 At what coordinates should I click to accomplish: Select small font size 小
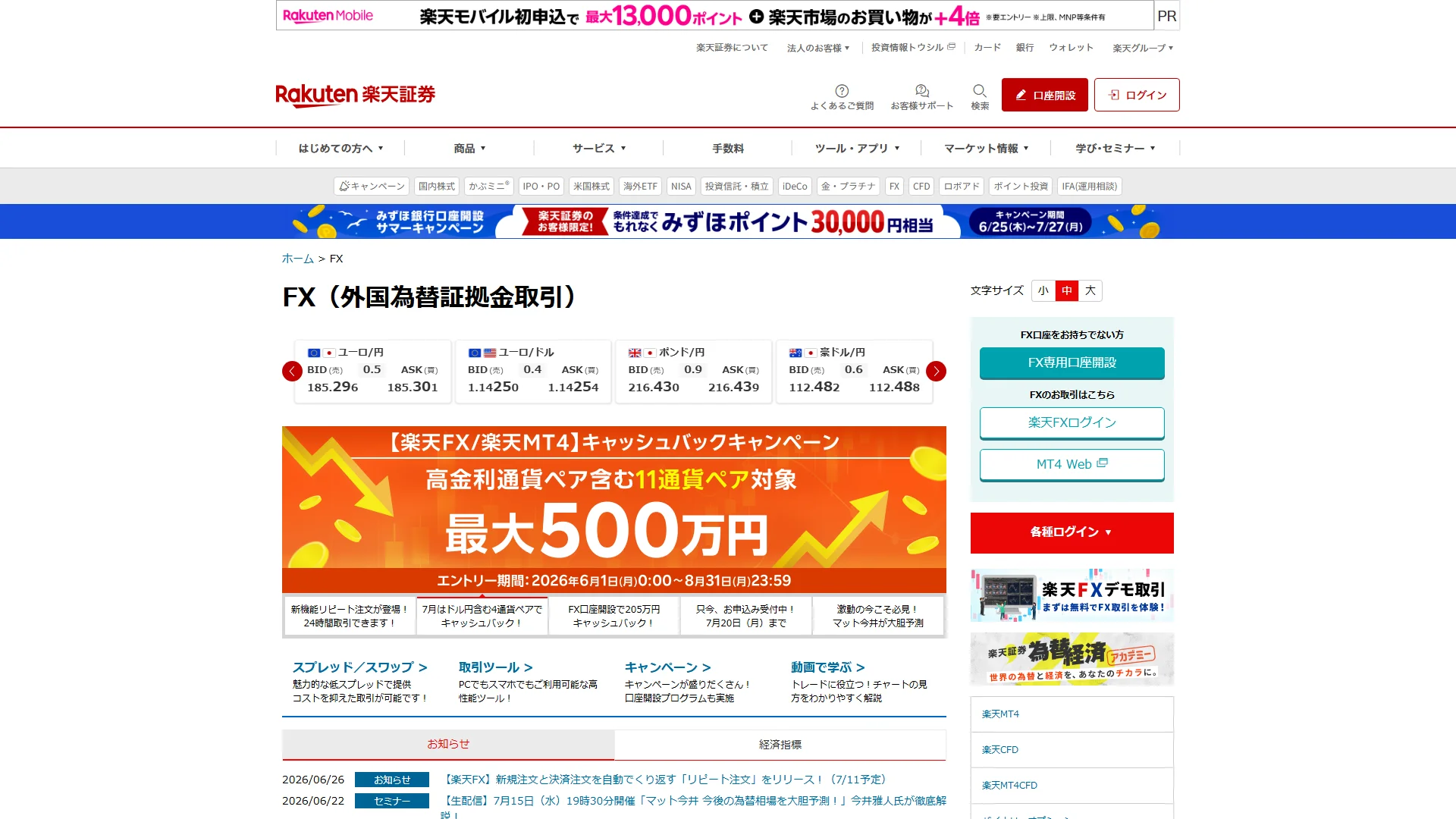pyautogui.click(x=1043, y=290)
